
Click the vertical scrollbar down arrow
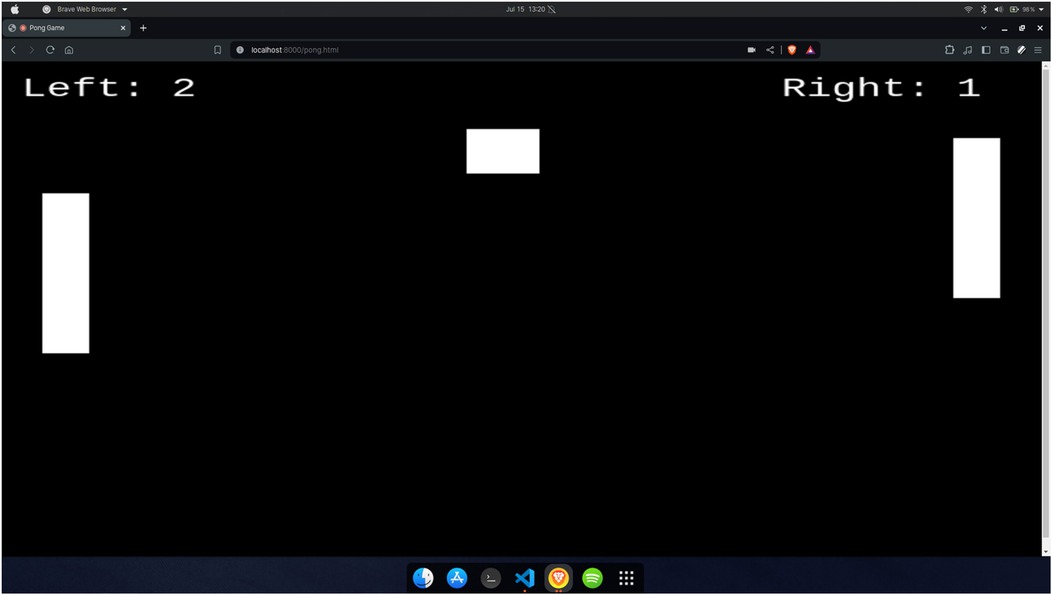click(1046, 551)
